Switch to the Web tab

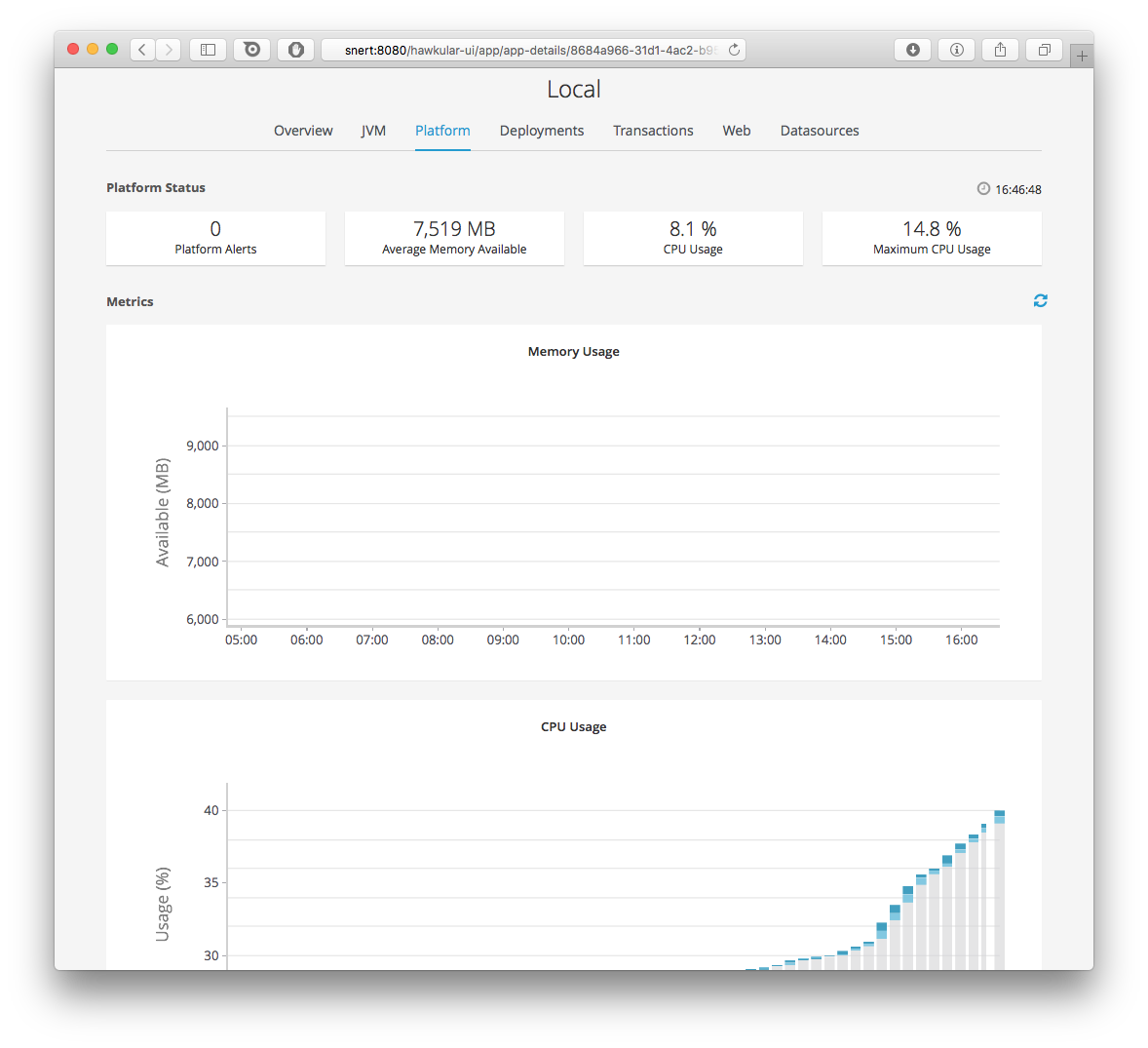(x=737, y=131)
